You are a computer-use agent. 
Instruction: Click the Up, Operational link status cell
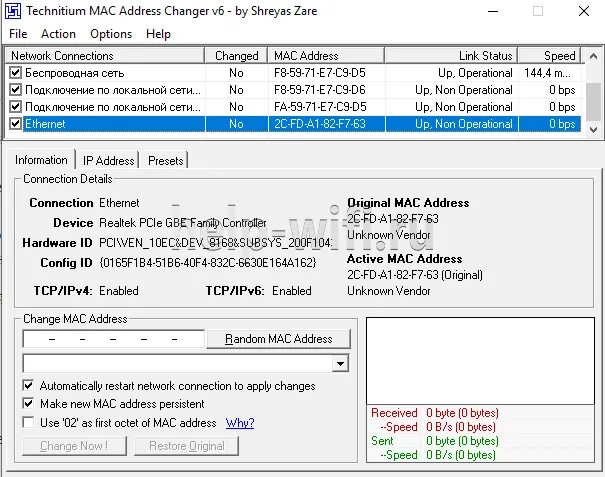point(475,73)
